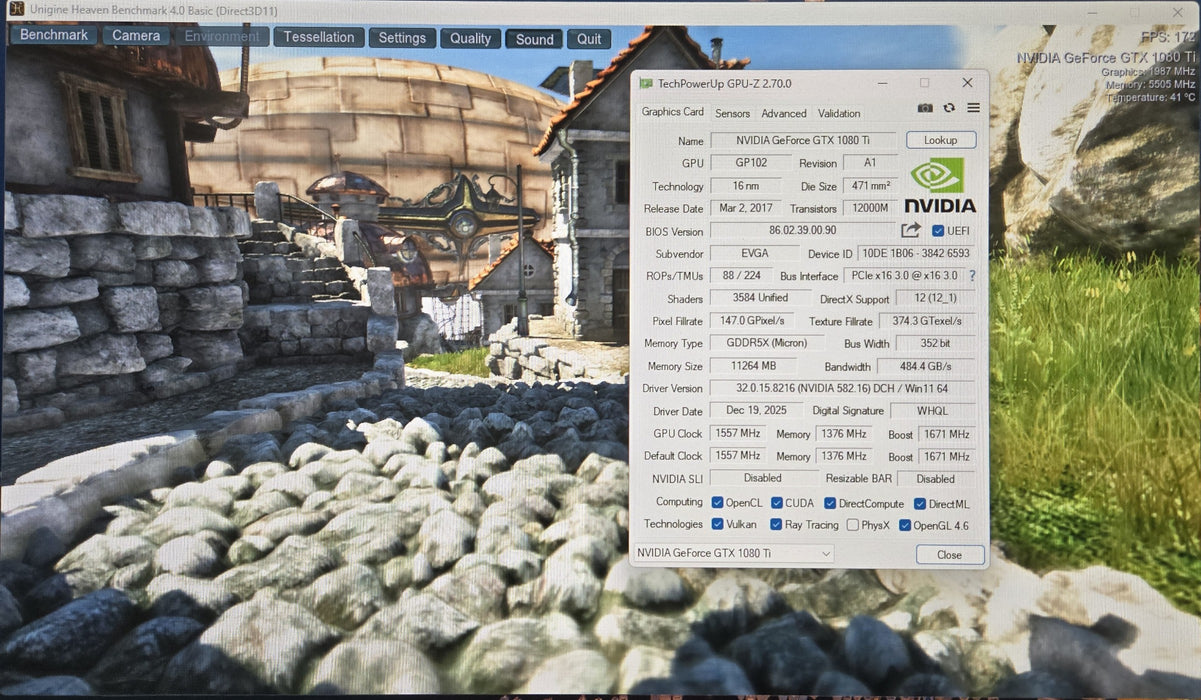Minimize the GPU-Z window
The width and height of the screenshot is (1201, 700).
tap(881, 83)
